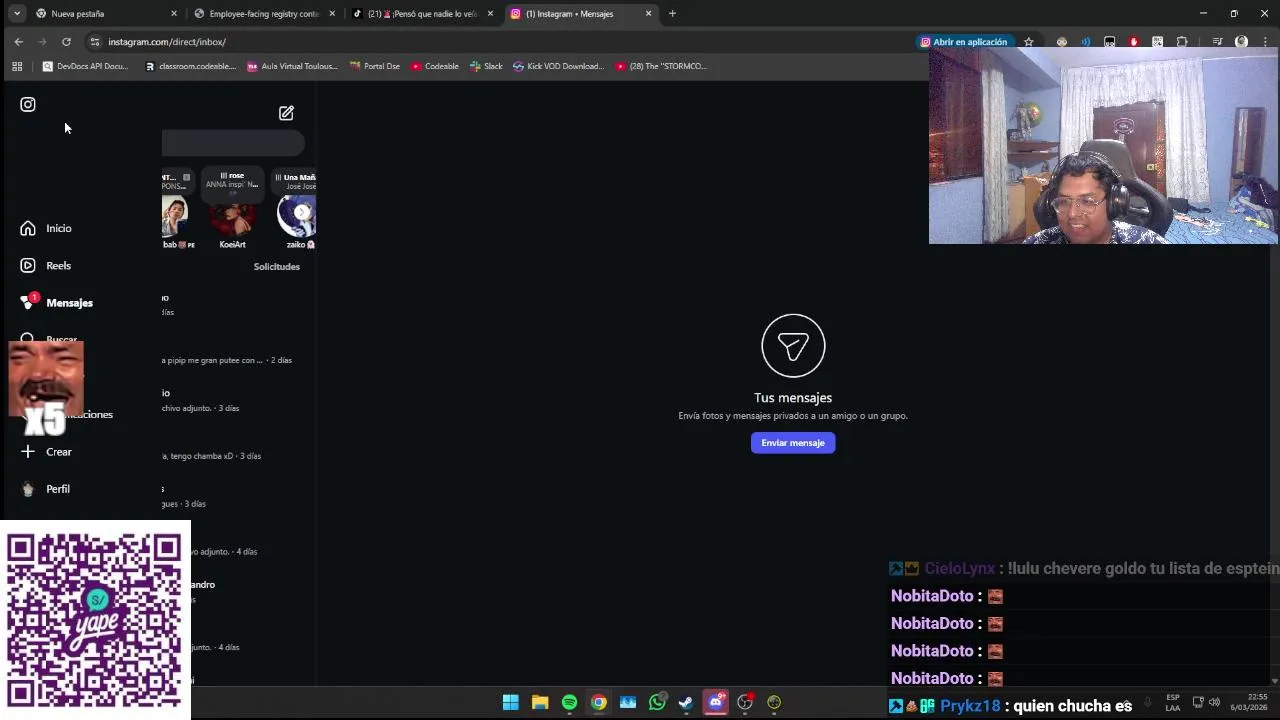Open the Extensions puzzle icon

tap(1182, 42)
